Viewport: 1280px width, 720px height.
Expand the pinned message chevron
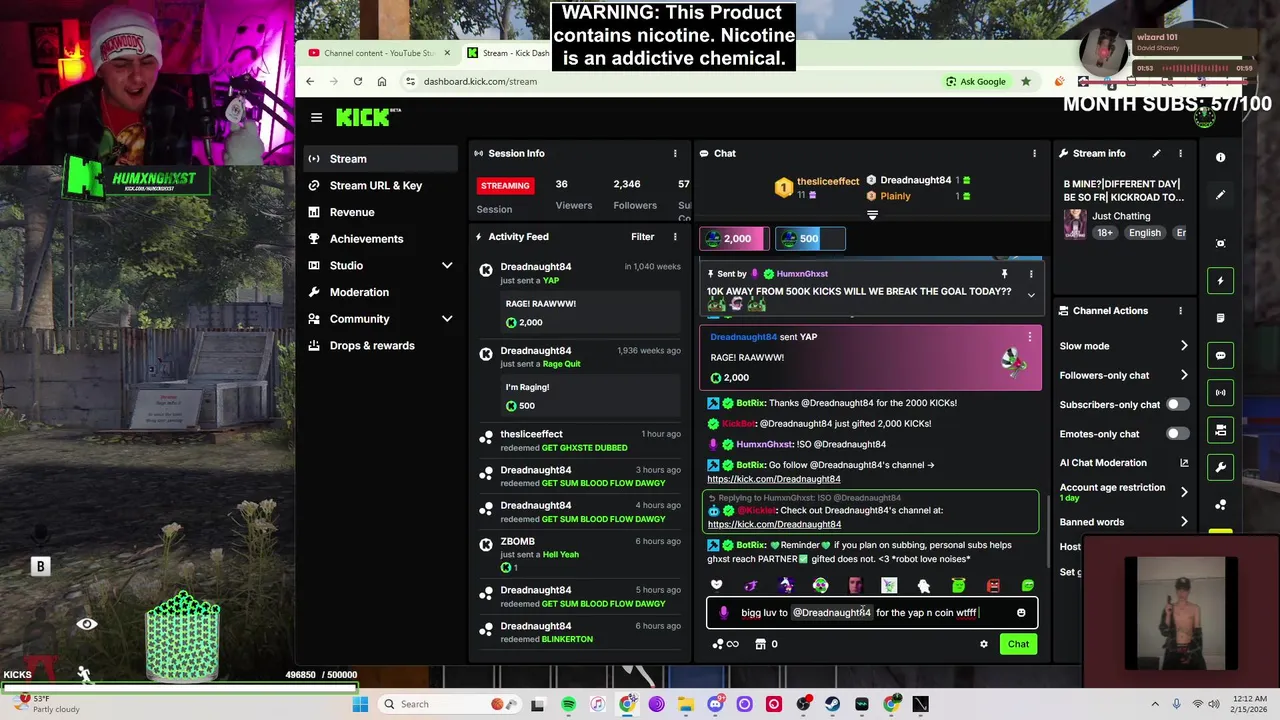tap(1031, 294)
